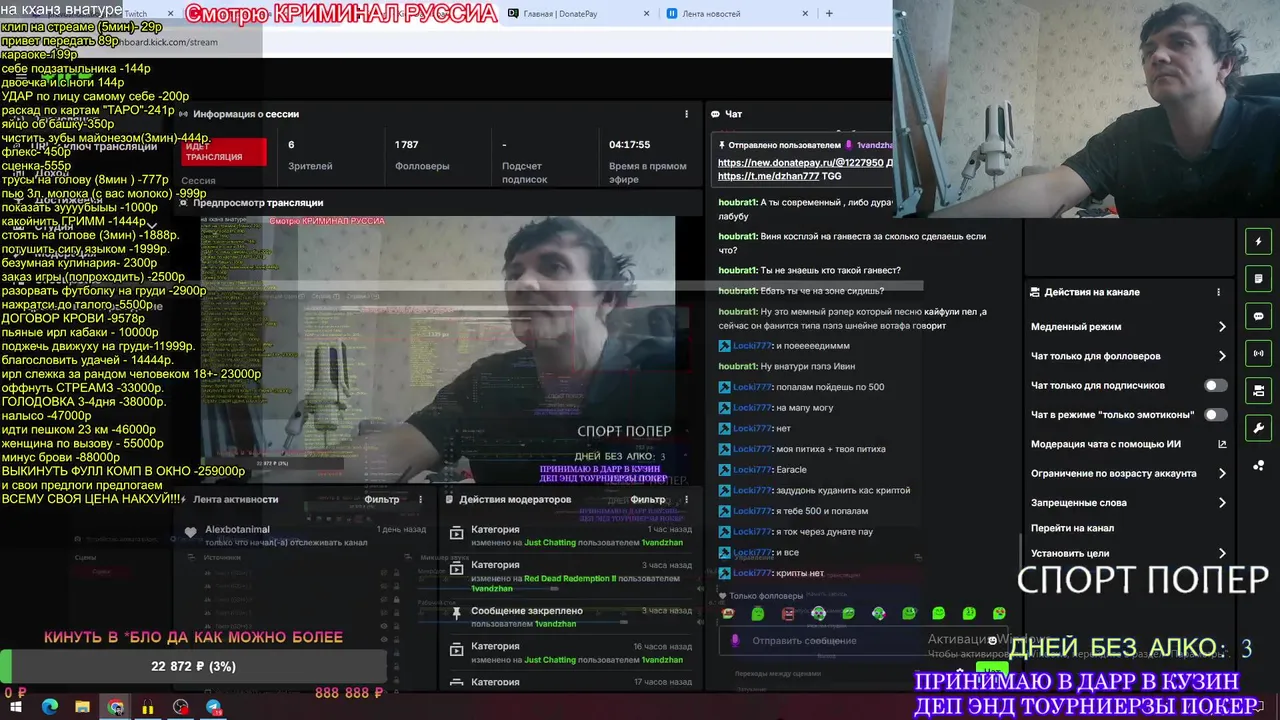Image resolution: width=1280 pixels, height=720 pixels.
Task: Select the last emote in the chat emote row
Action: coord(998,614)
